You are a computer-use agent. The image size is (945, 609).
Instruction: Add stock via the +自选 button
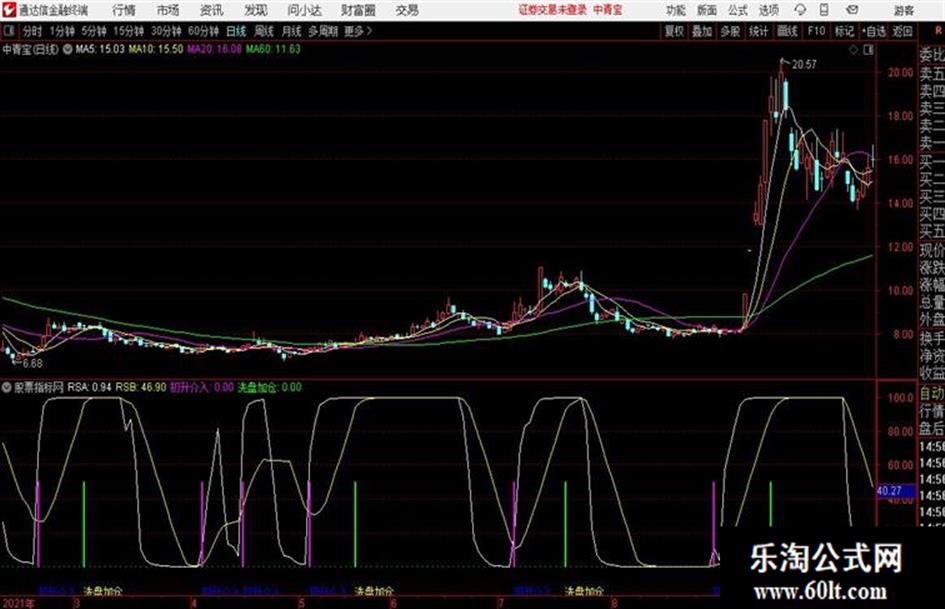(x=873, y=31)
